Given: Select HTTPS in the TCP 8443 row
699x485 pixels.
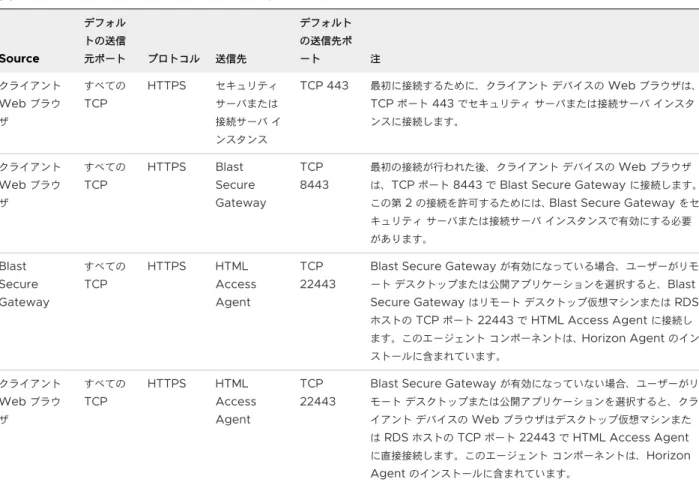Looking at the screenshot, I should [167, 167].
